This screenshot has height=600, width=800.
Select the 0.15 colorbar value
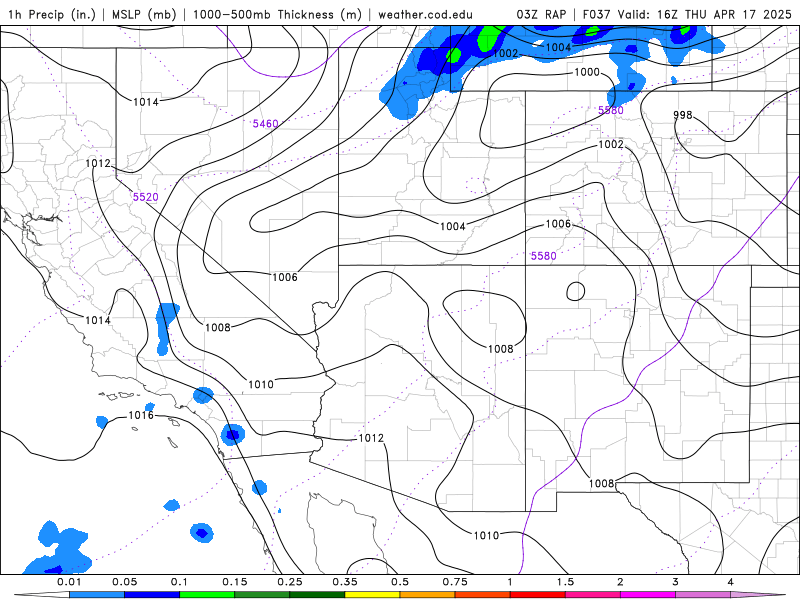(x=235, y=582)
